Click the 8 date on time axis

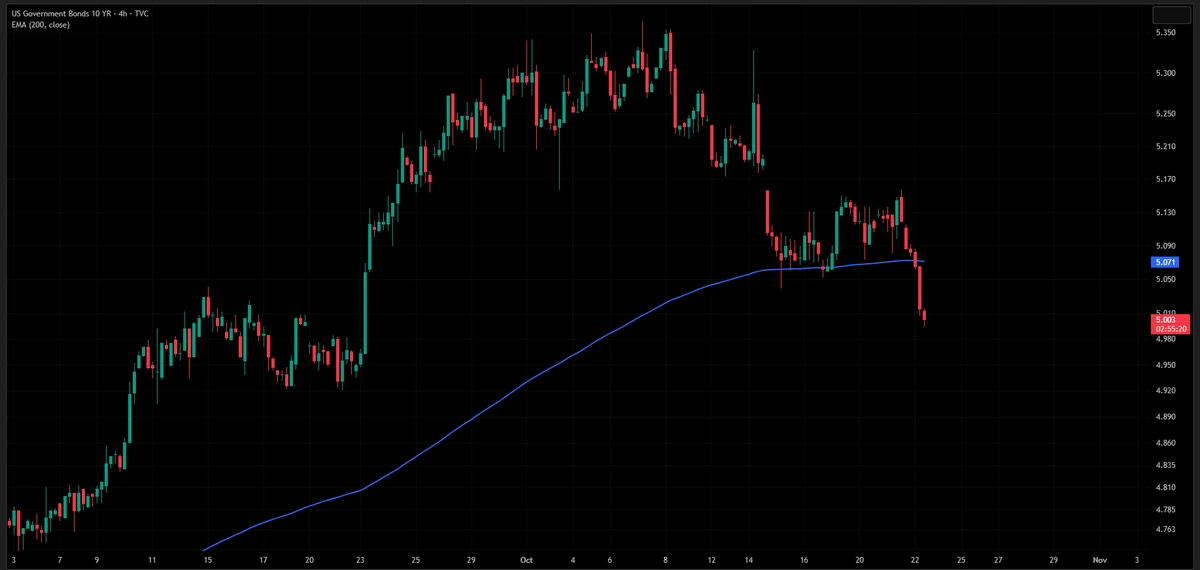pos(665,561)
